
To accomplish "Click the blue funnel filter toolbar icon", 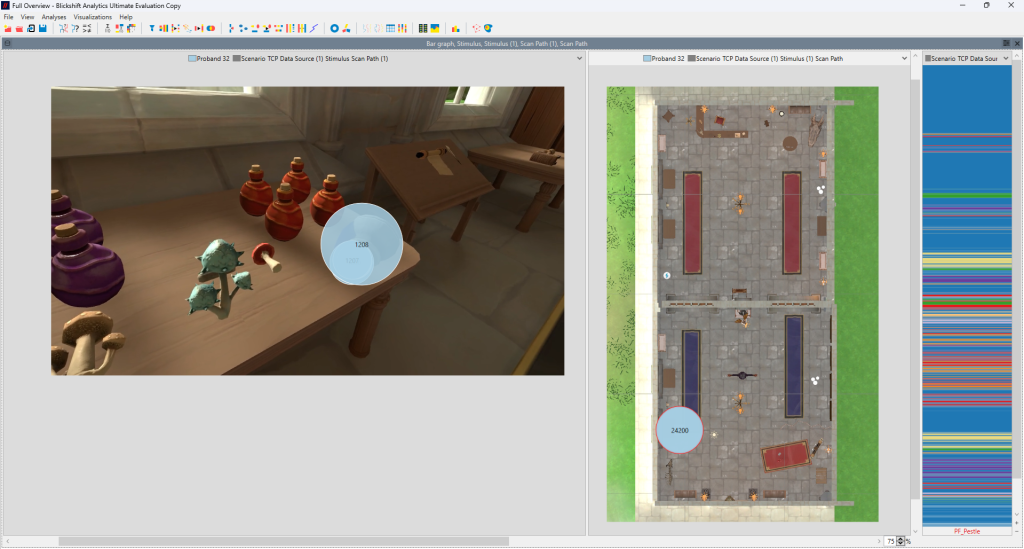I will click(152, 28).
